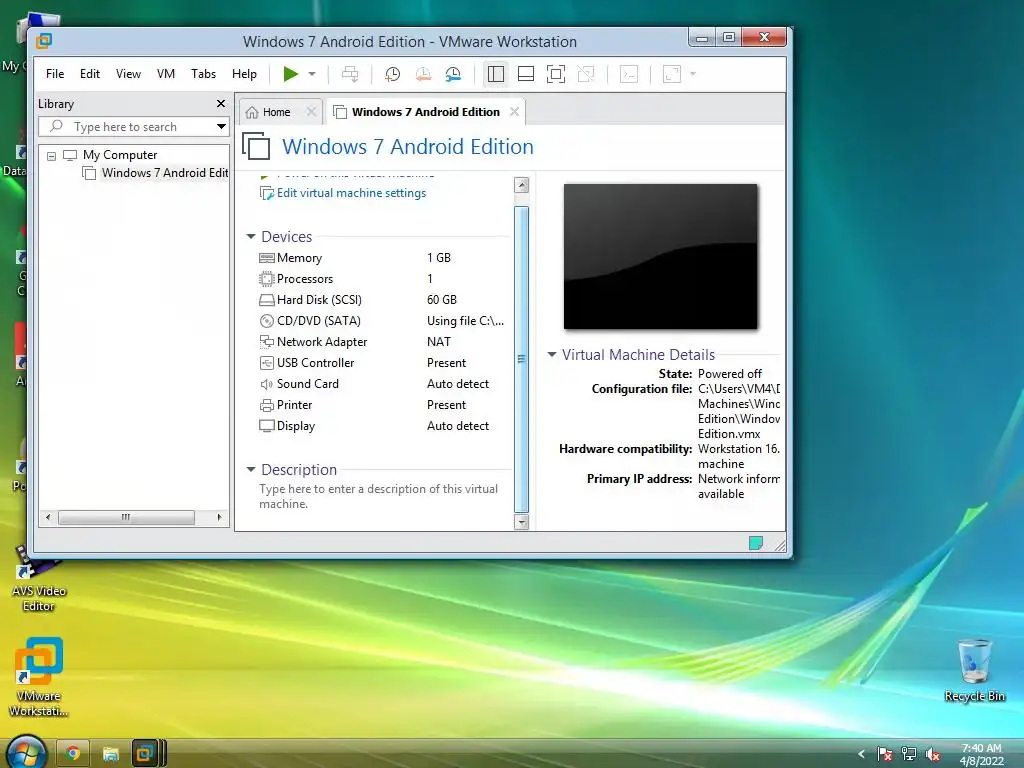Click the Display device entry
The width and height of the screenshot is (1024, 768).
(295, 426)
